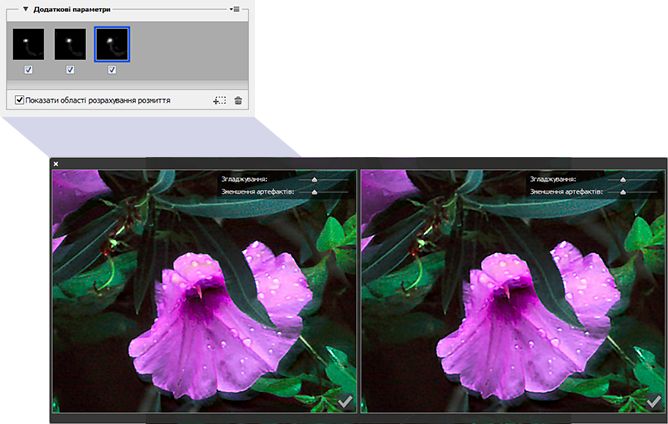Click the trash icon to delete blur trace
Screen dimensions: 668x424
[x=238, y=101]
